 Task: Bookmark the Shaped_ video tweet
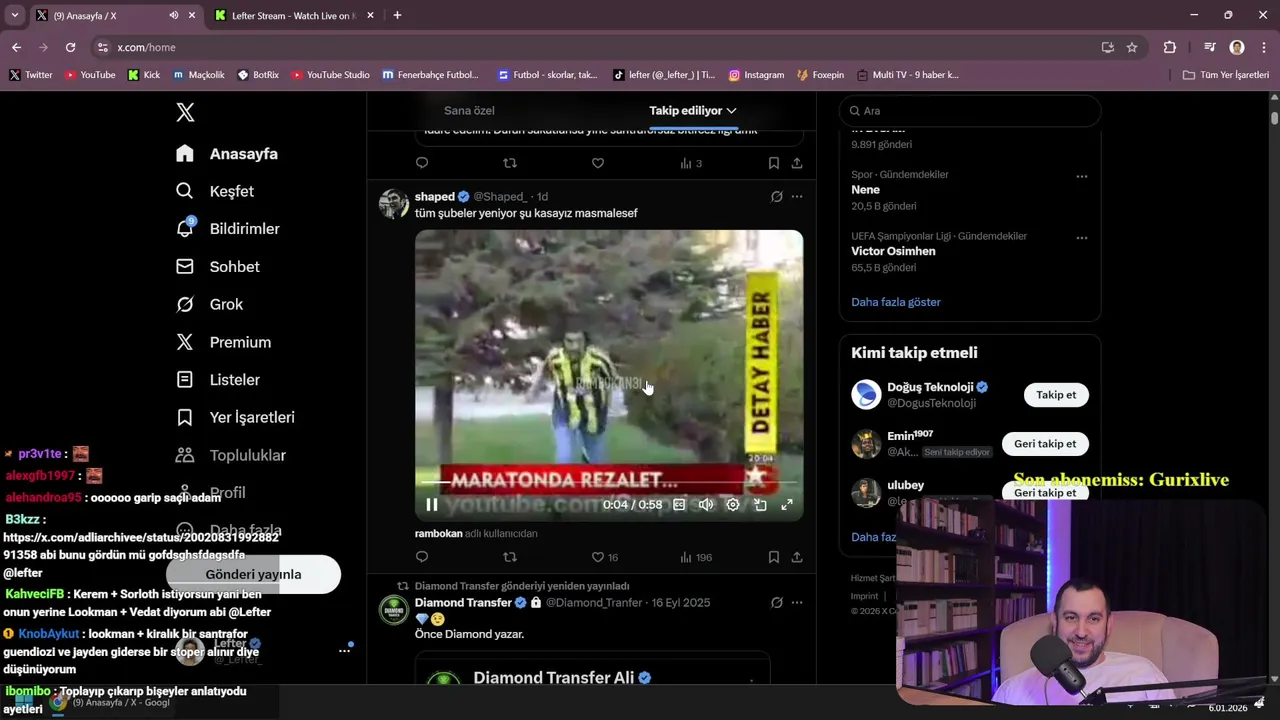pyautogui.click(x=773, y=557)
